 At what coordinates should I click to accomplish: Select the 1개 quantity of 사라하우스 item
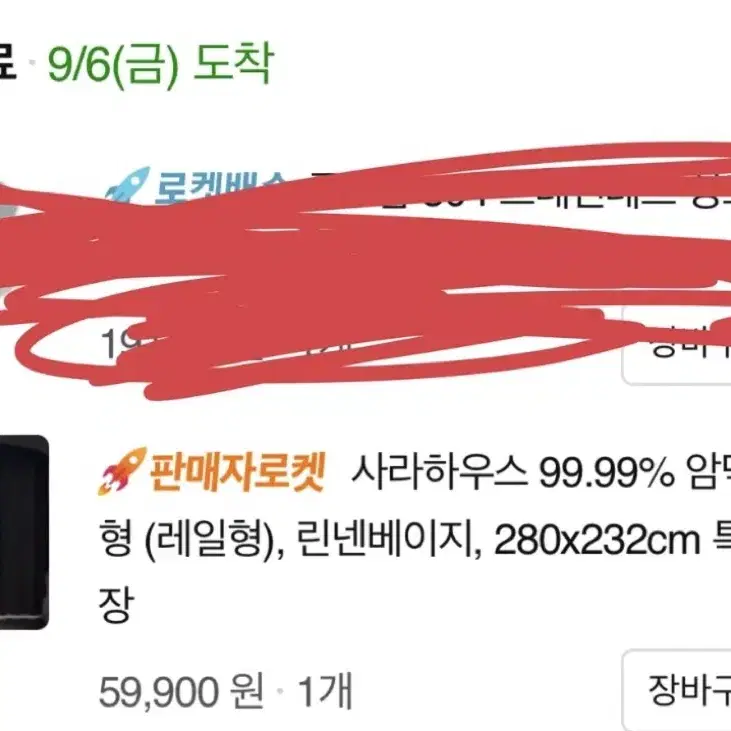(x=325, y=691)
